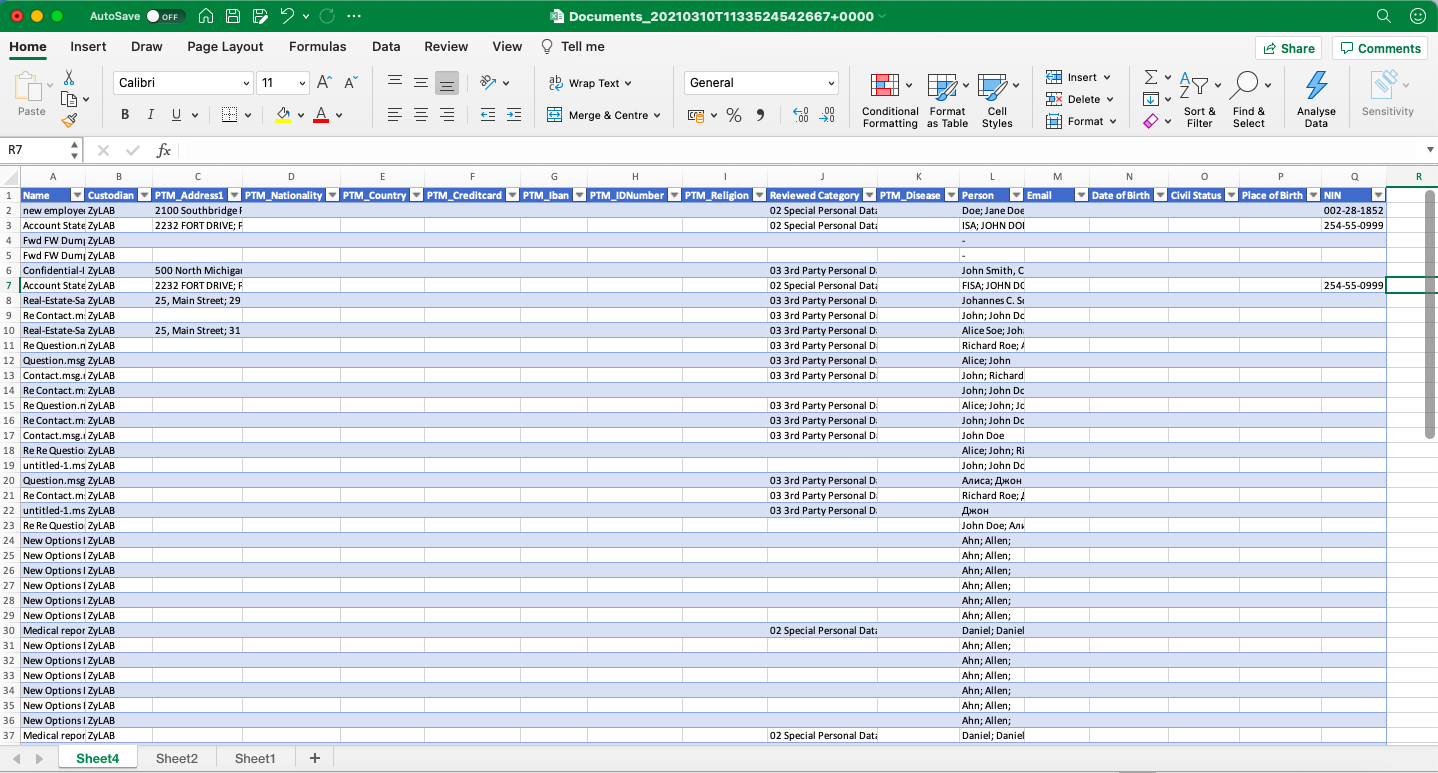Screen dimensions: 1438x773
Task: Switch to the Formulas tab
Action: 317,46
